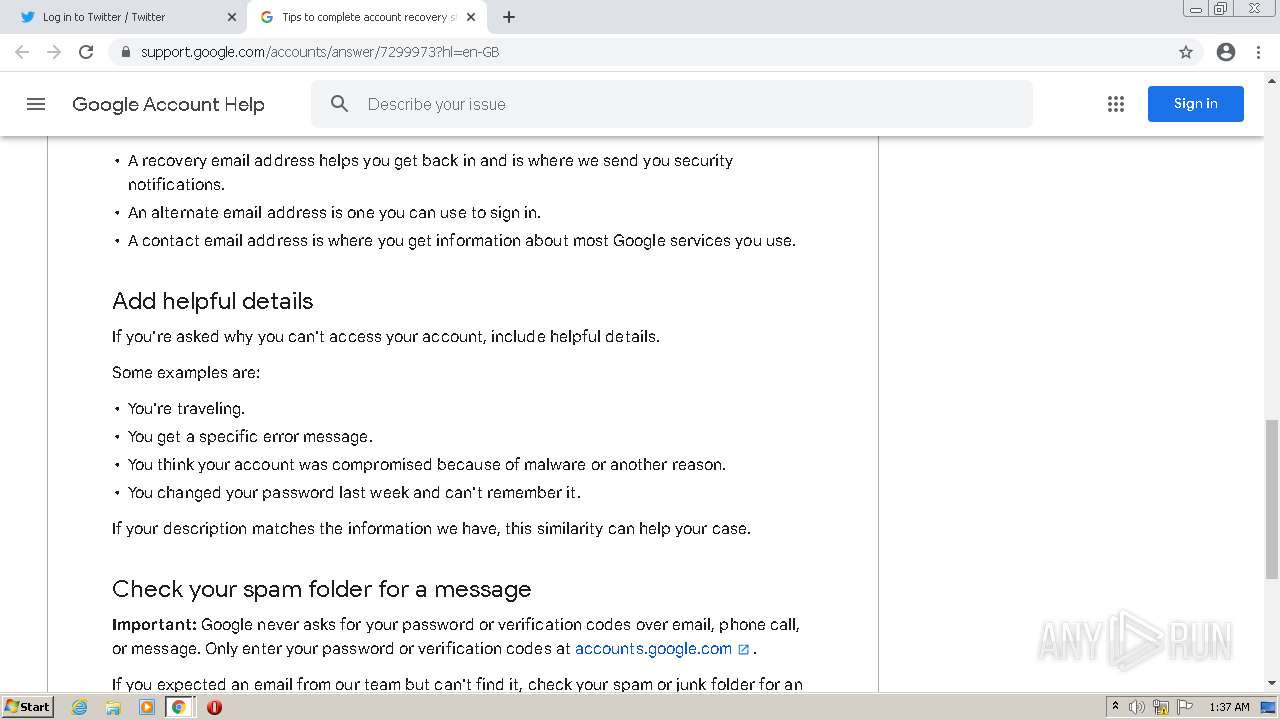Image resolution: width=1280 pixels, height=720 pixels.
Task: Open Chrome's three-dot menu
Action: [x=1259, y=52]
